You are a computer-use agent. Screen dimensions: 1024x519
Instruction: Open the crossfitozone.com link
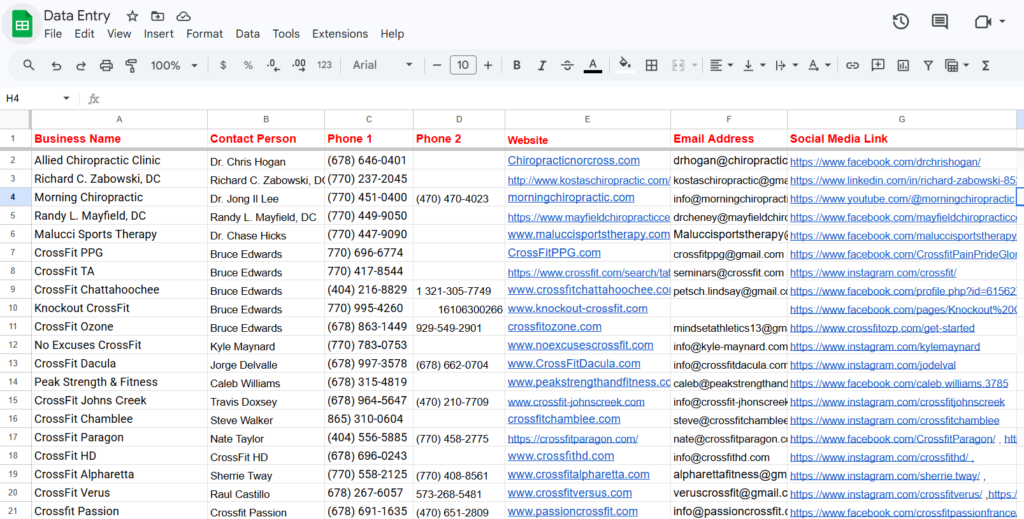tap(554, 326)
